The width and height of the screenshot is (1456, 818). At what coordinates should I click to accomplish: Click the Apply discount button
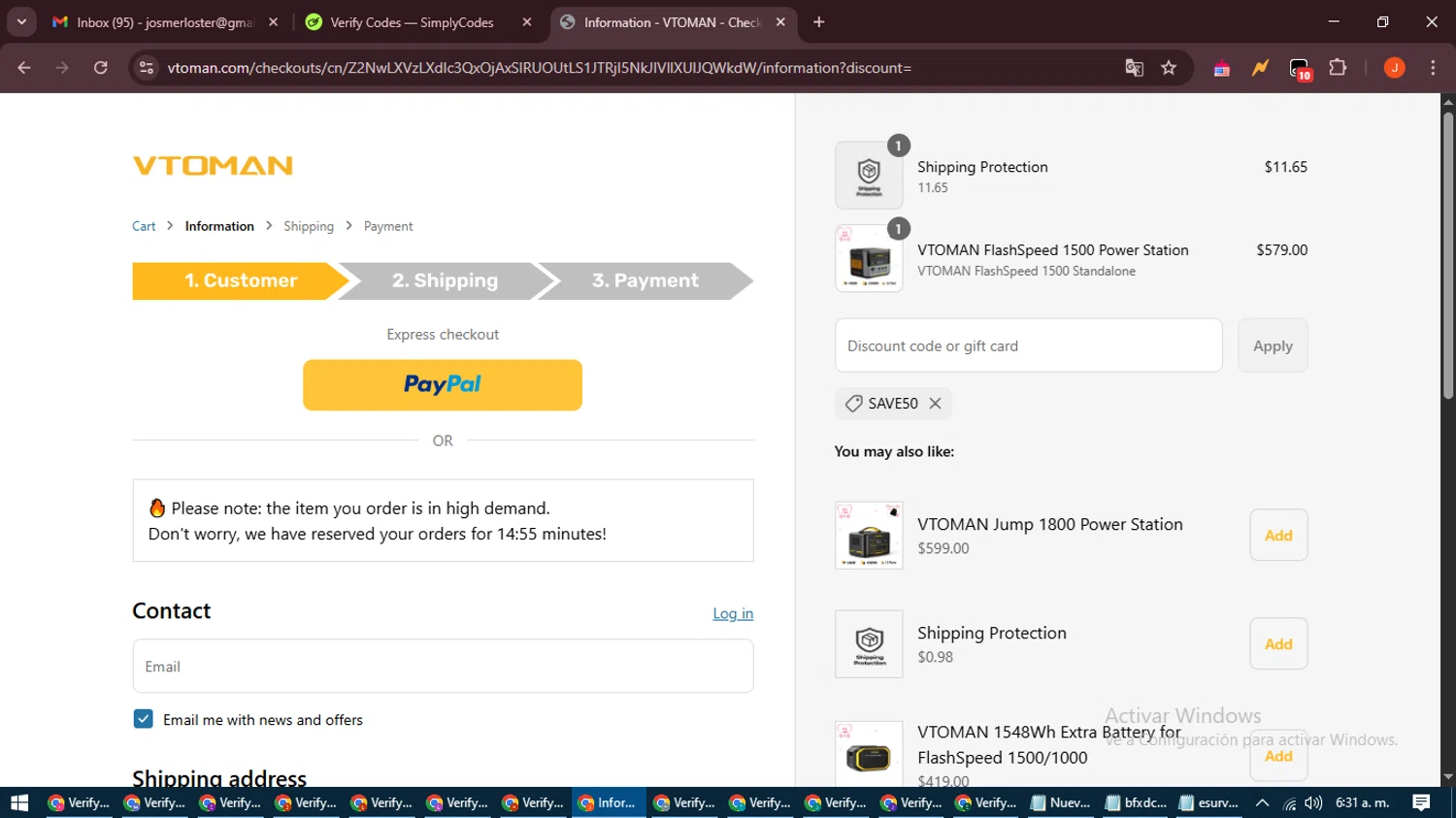click(x=1273, y=345)
